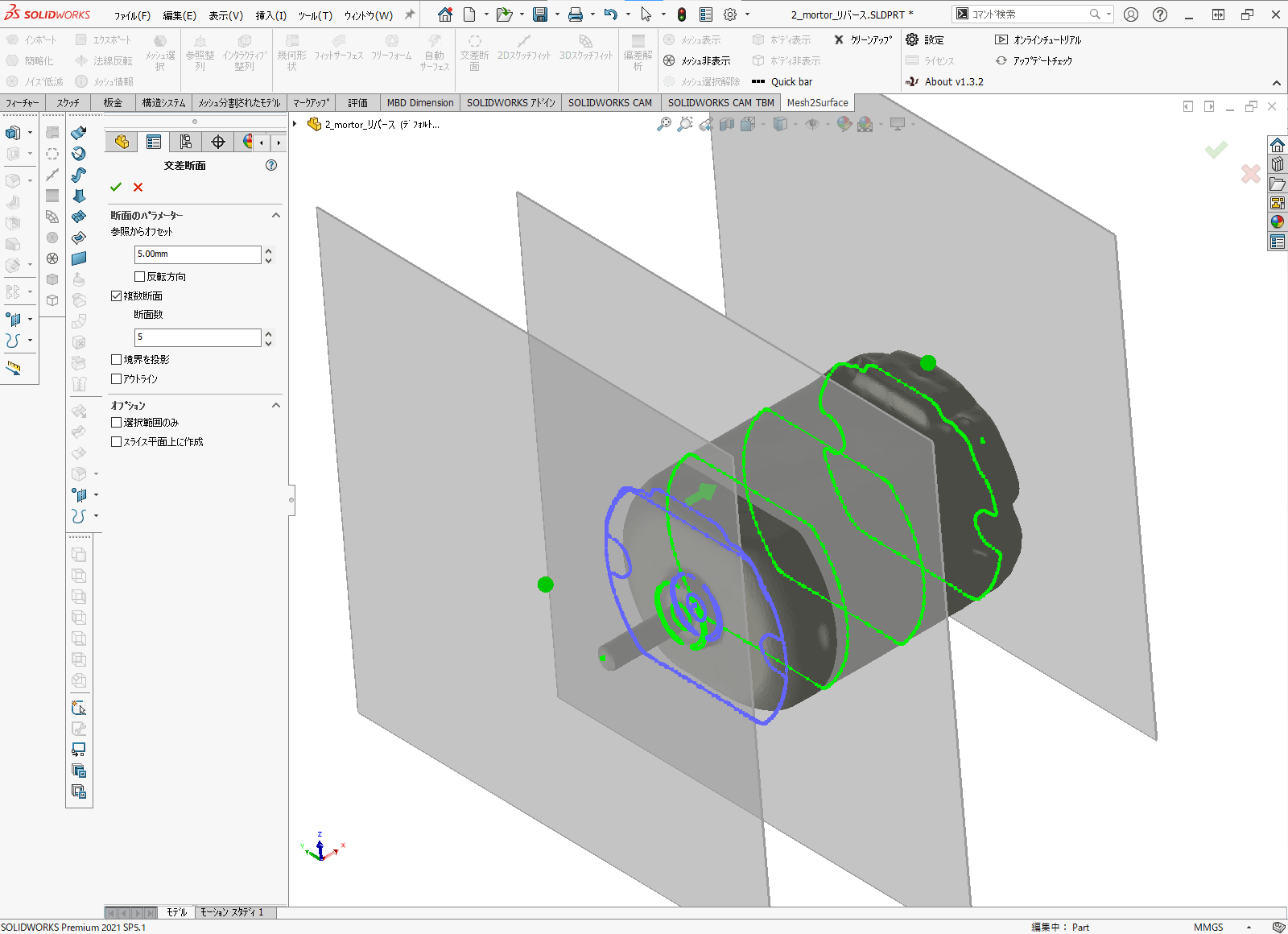Collapse the 断面のパラメーター section
Image resolution: width=1288 pixels, height=934 pixels.
click(x=276, y=215)
